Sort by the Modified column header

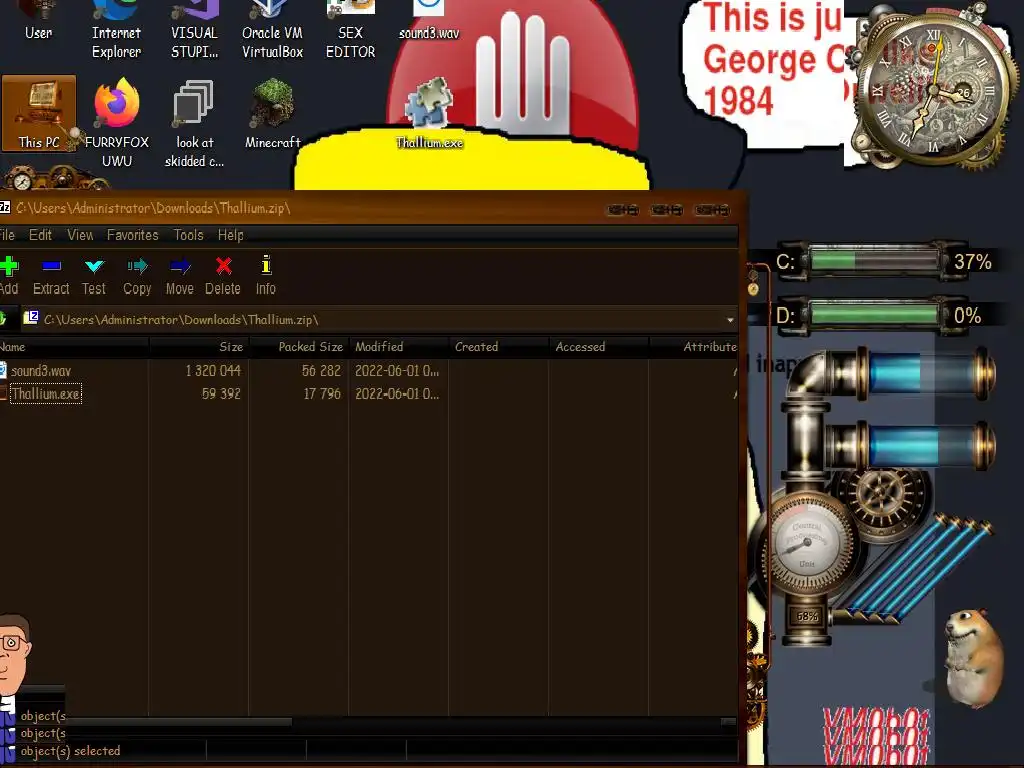(399, 347)
